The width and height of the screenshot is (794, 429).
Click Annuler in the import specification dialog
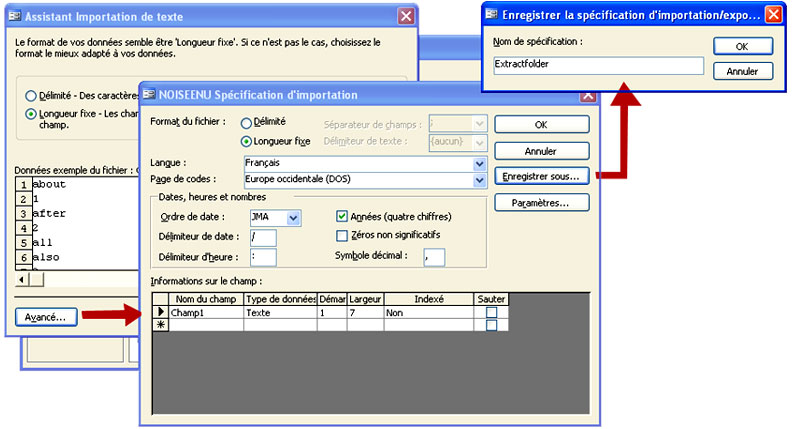click(x=541, y=151)
